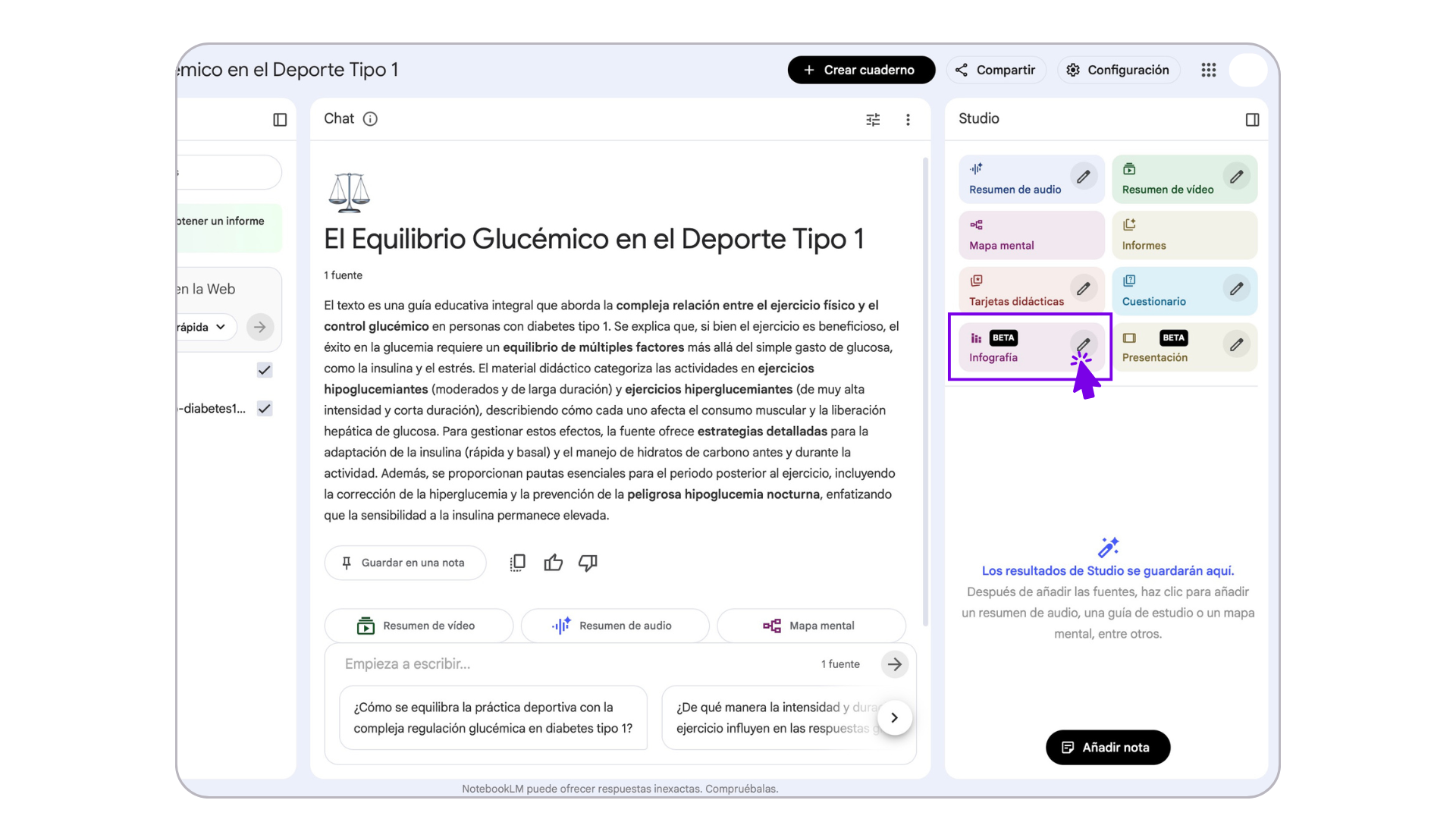Edit the Resumen de audio with the pencil icon
Screen dimensions: 1456x819
click(1083, 176)
